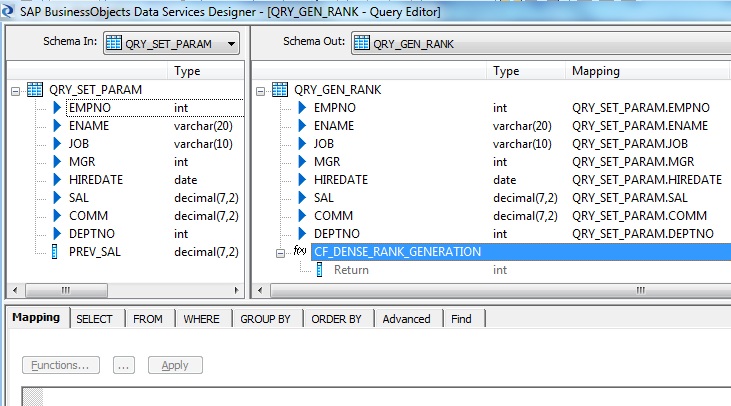Click the Mapping column header in output schema
Image resolution: width=731 pixels, height=406 pixels.
click(647, 71)
